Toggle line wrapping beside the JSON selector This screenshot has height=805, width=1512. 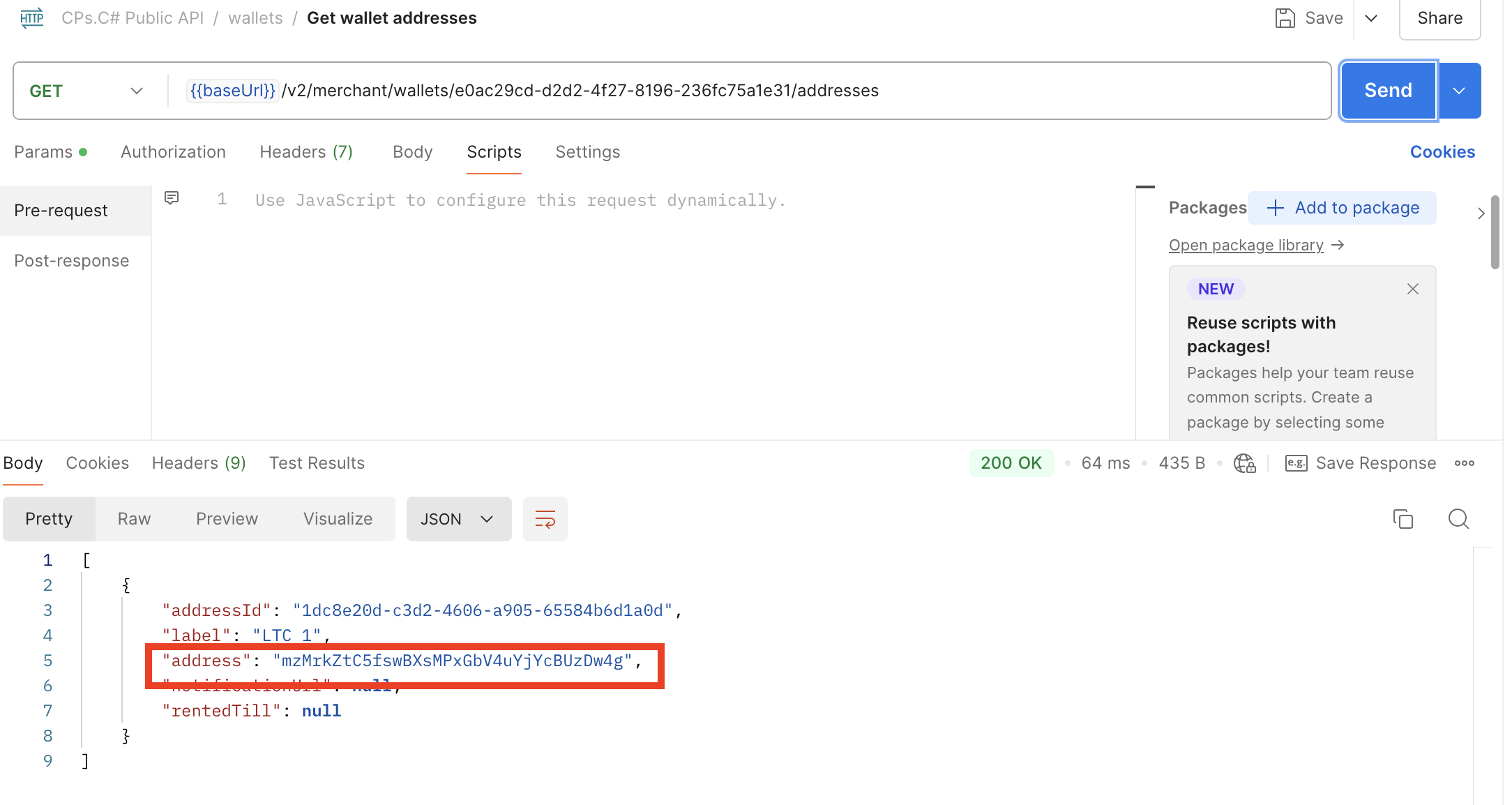(x=545, y=519)
